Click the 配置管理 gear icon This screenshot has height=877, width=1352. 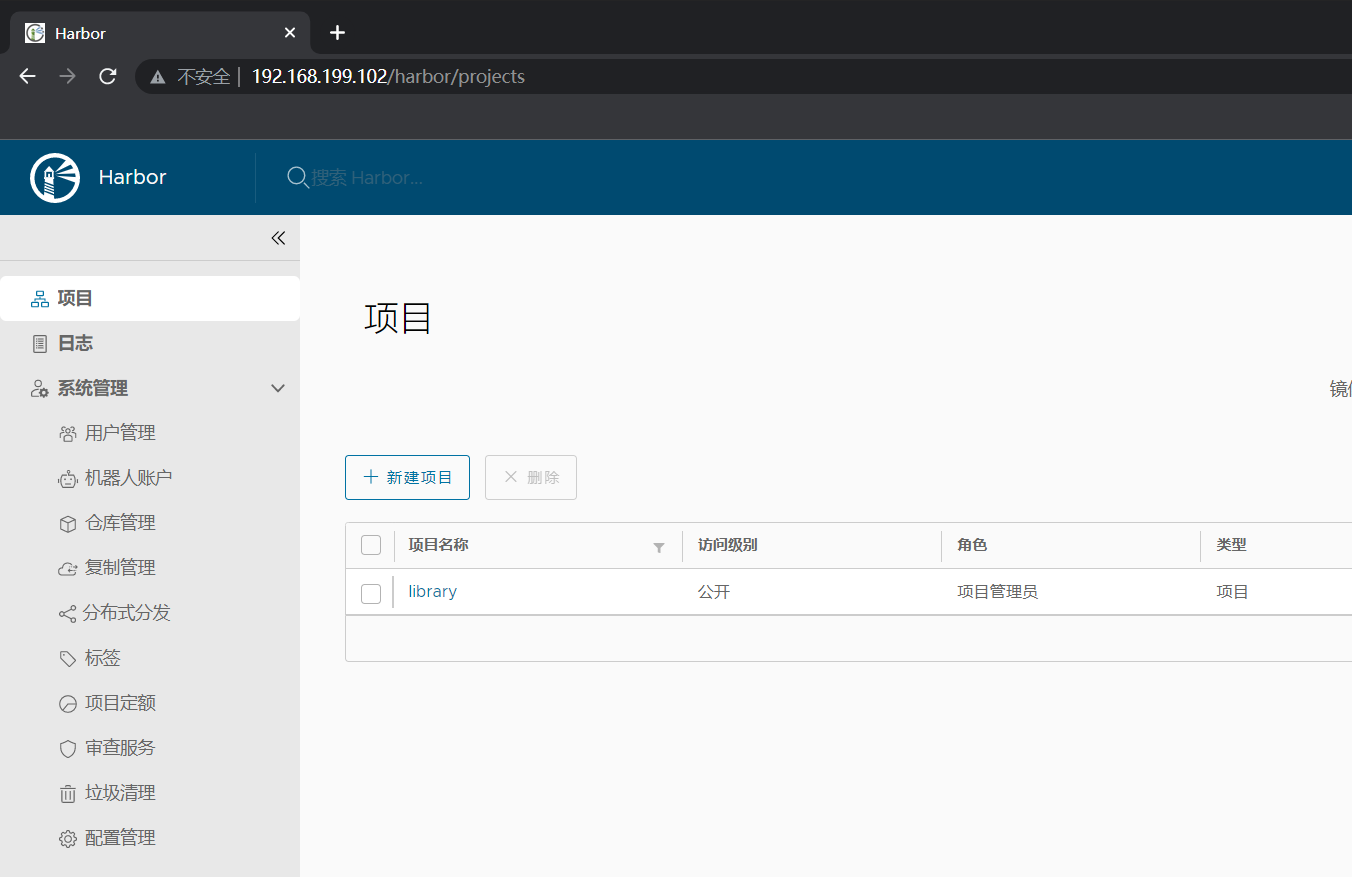click(x=68, y=839)
